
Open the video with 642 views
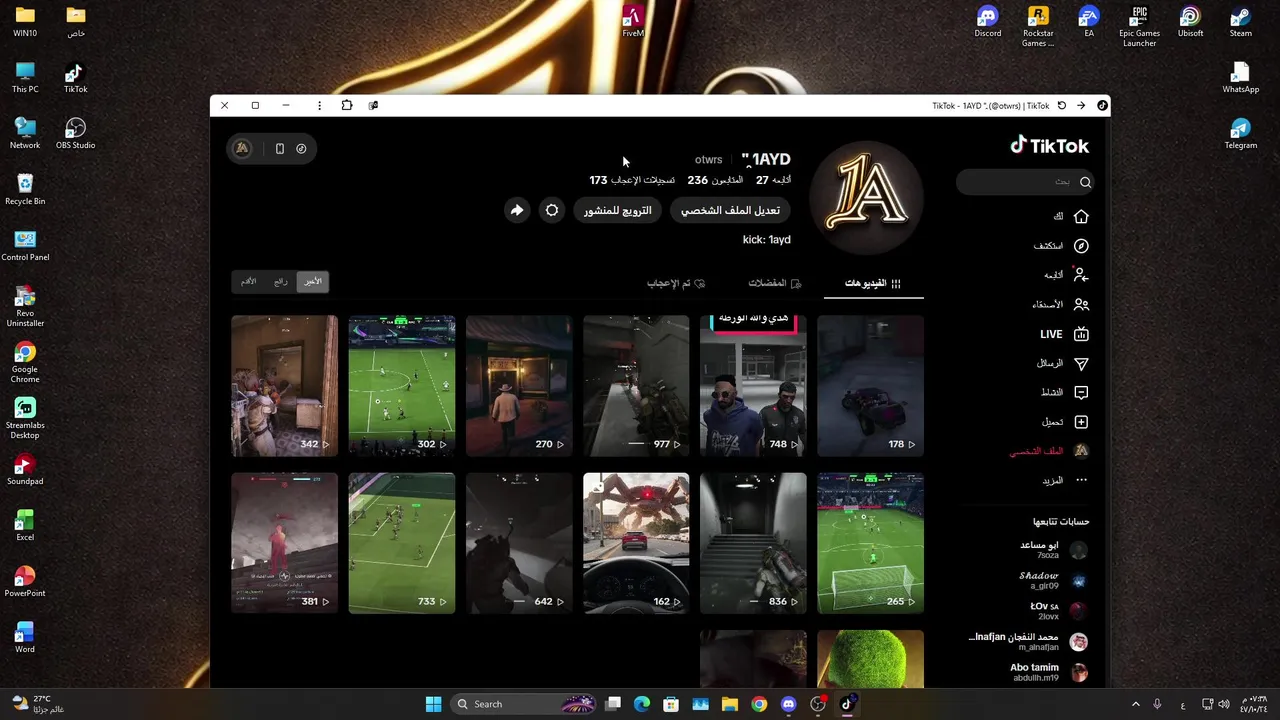coord(518,543)
